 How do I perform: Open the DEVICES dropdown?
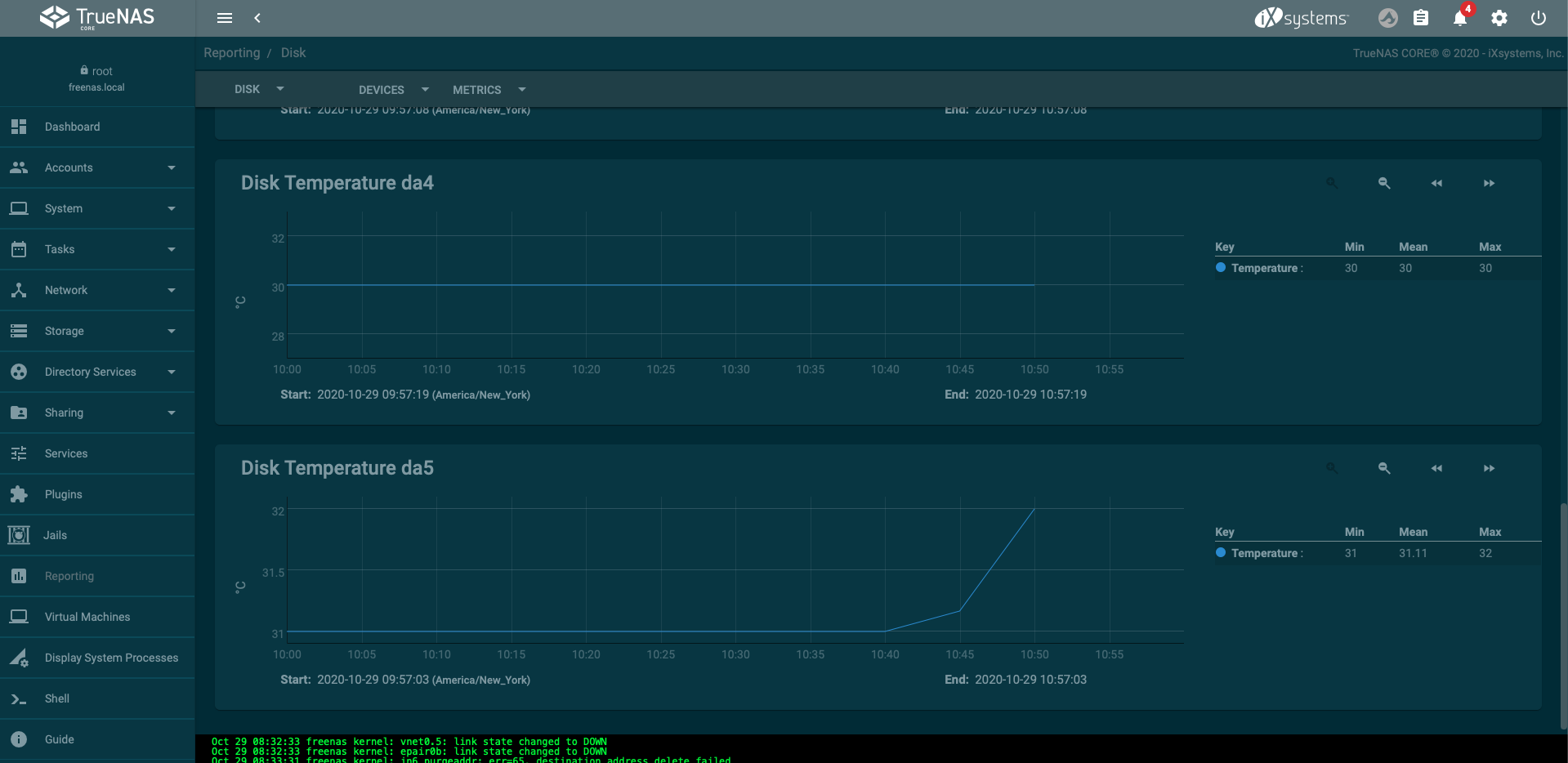click(x=394, y=90)
